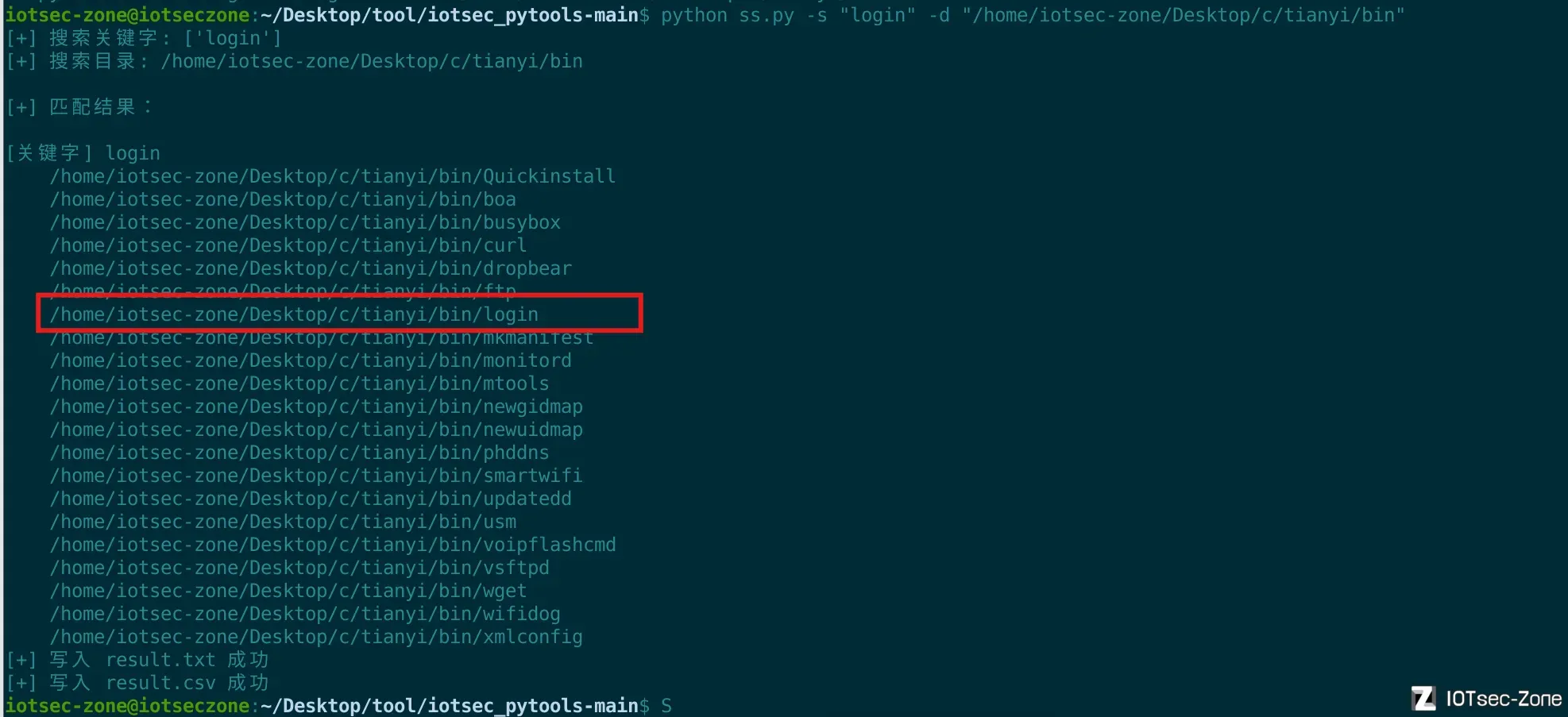Viewport: 1568px width, 717px height.
Task: Click the bin/xmlconfig result path
Action: pyautogui.click(x=316, y=637)
